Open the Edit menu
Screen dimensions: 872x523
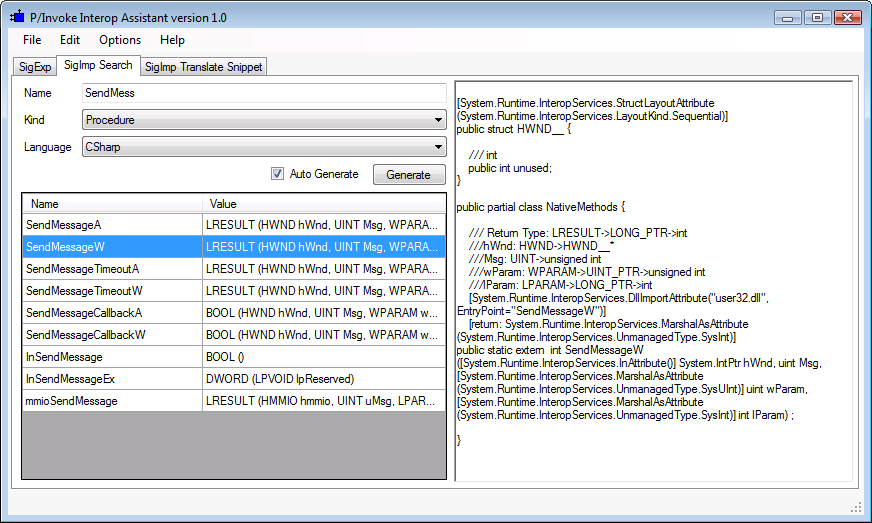tap(69, 40)
